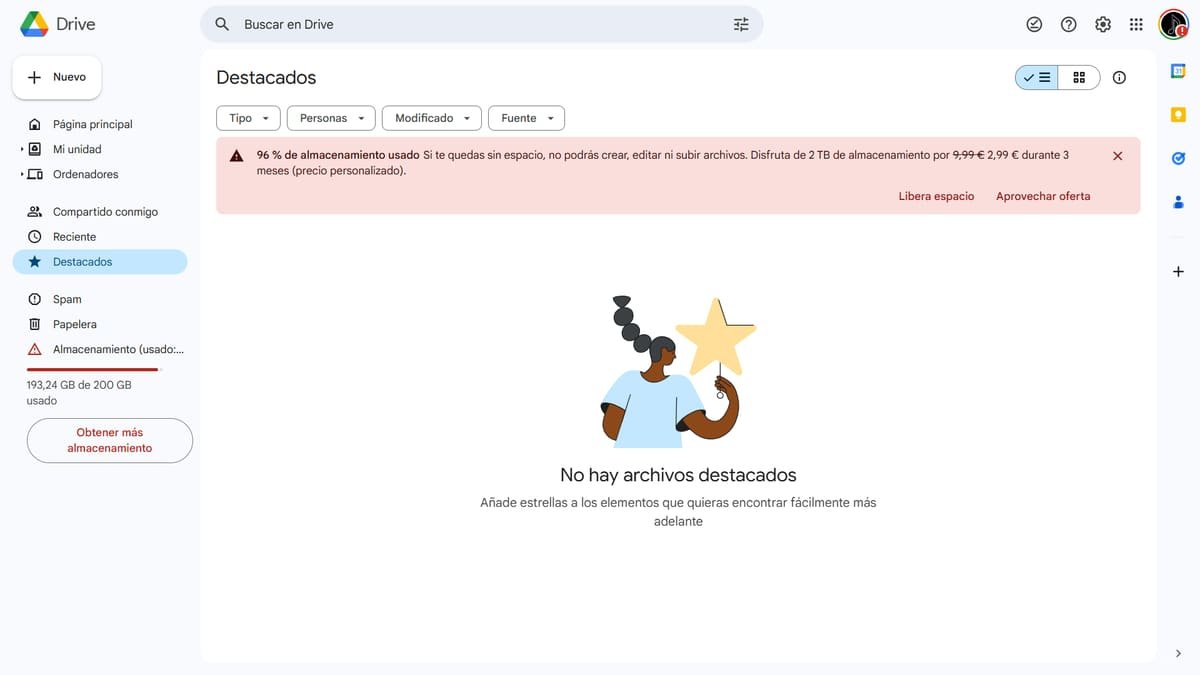Open Google Tasks side panel icon
Image resolution: width=1200 pixels, height=675 pixels.
tap(1178, 158)
